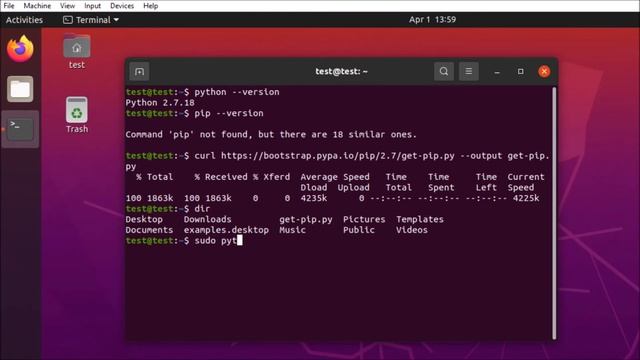Open the File menu

(9, 6)
